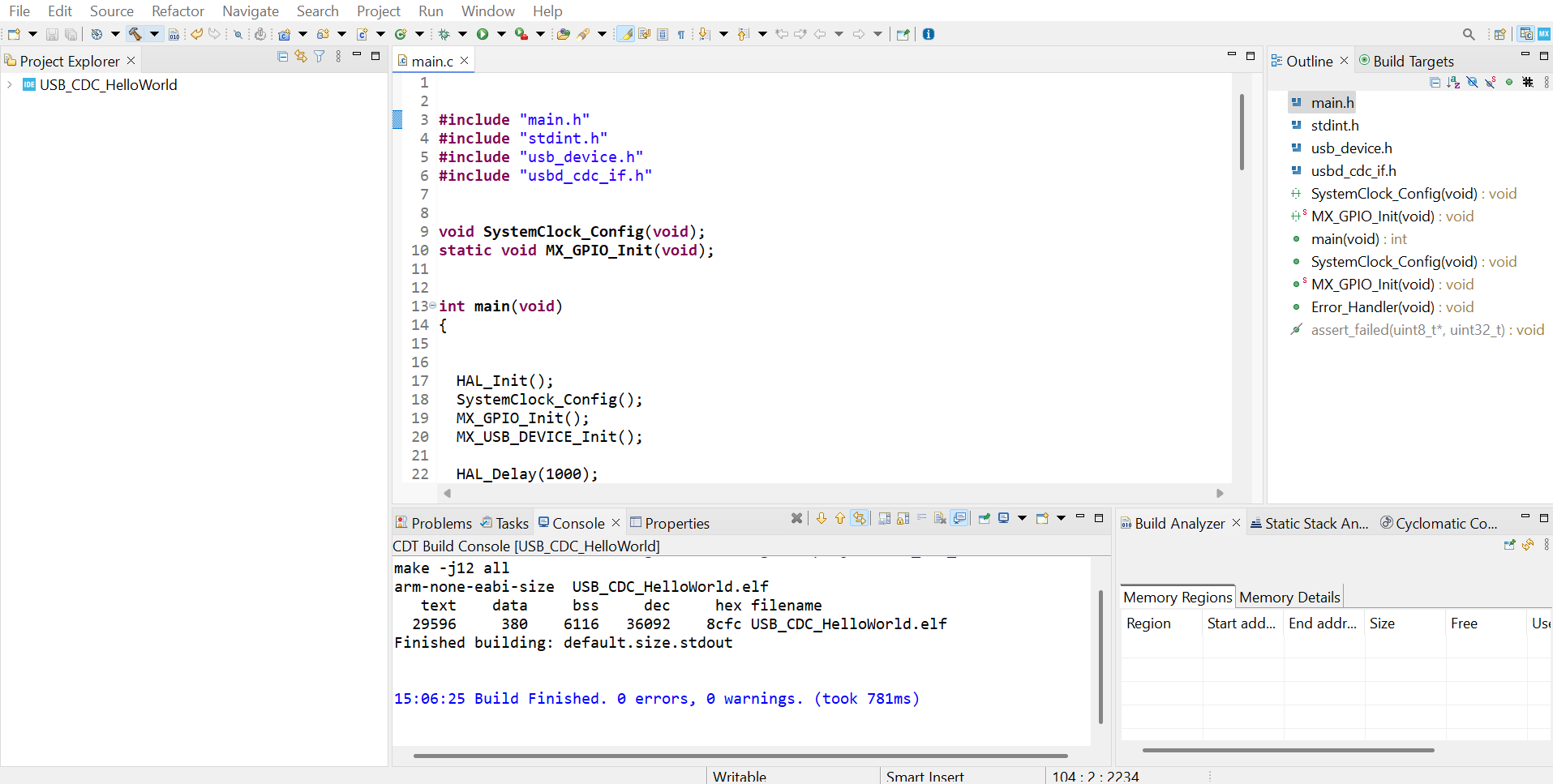
Task: Launch the Debug session bug icon
Action: [444, 34]
